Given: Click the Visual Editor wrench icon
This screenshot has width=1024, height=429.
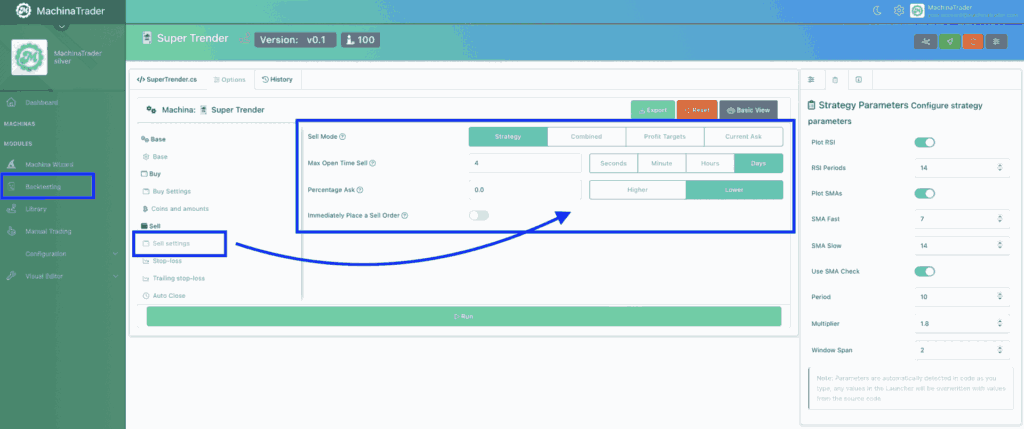Looking at the screenshot, I should click(10, 276).
